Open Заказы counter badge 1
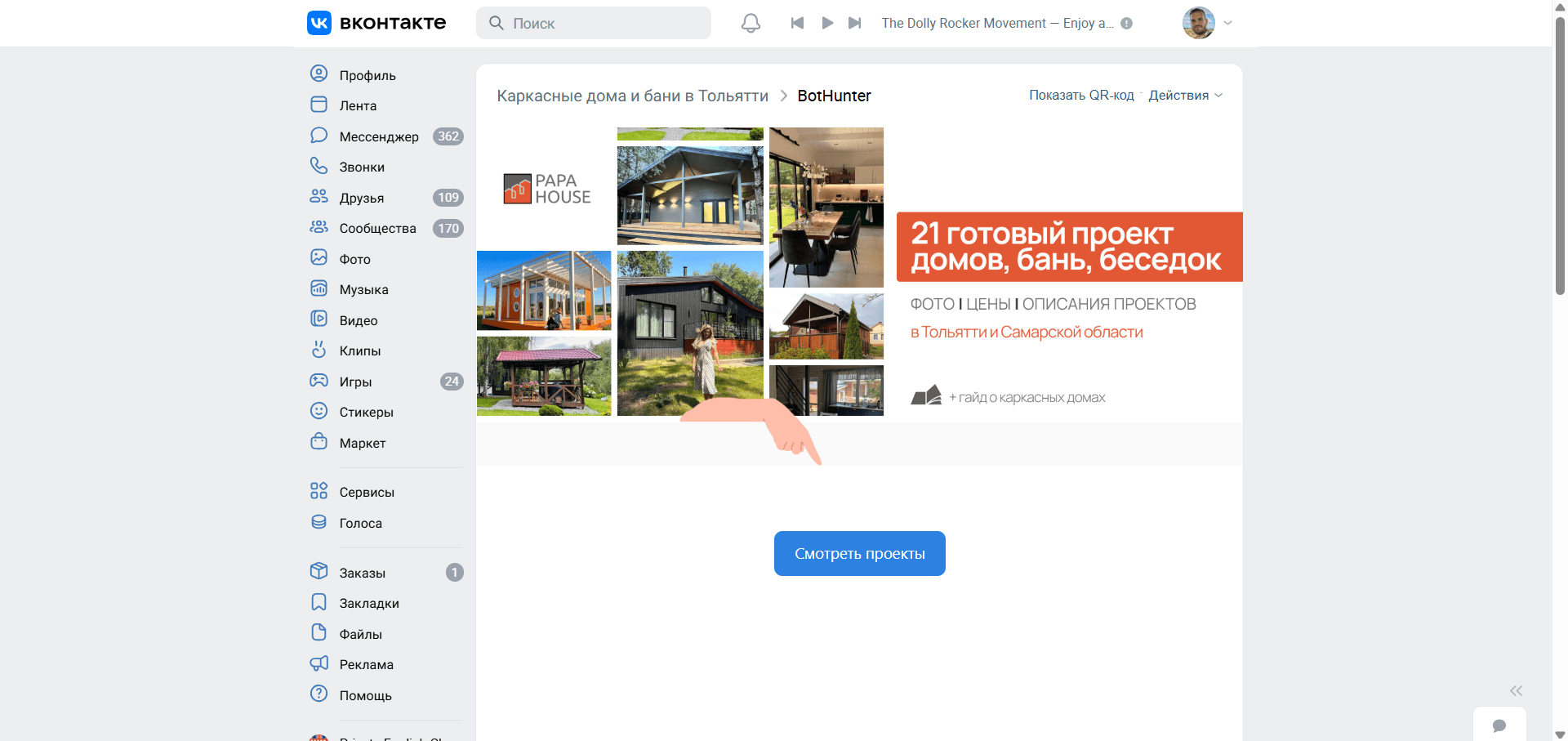The width and height of the screenshot is (1568, 741). click(x=454, y=573)
